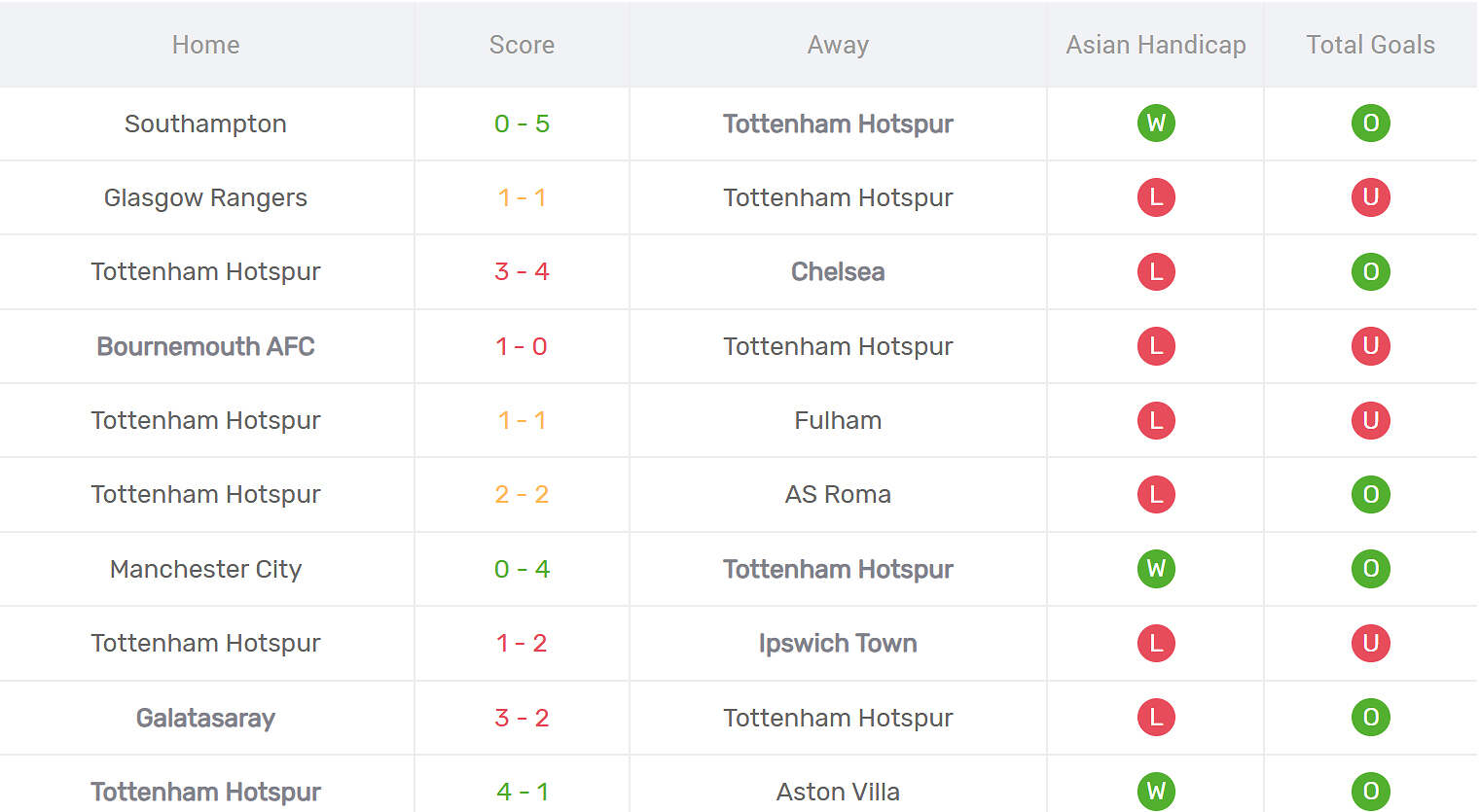Click the red L badge on Glasgow Rangers row
The width and height of the screenshot is (1480, 812).
tap(1155, 197)
